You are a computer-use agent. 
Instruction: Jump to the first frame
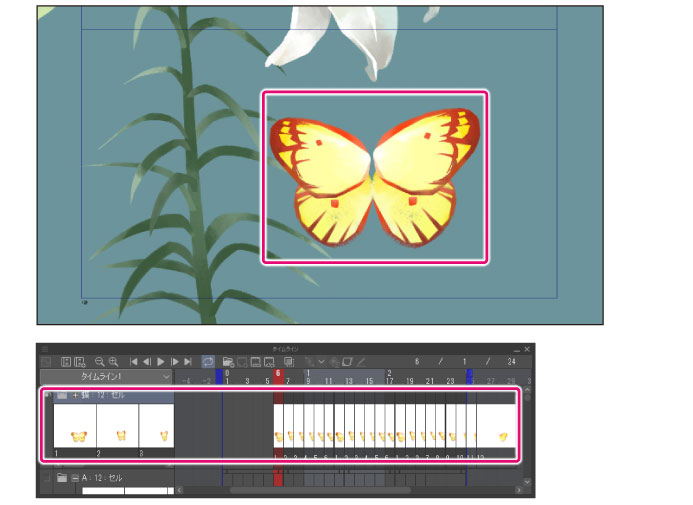pyautogui.click(x=133, y=362)
